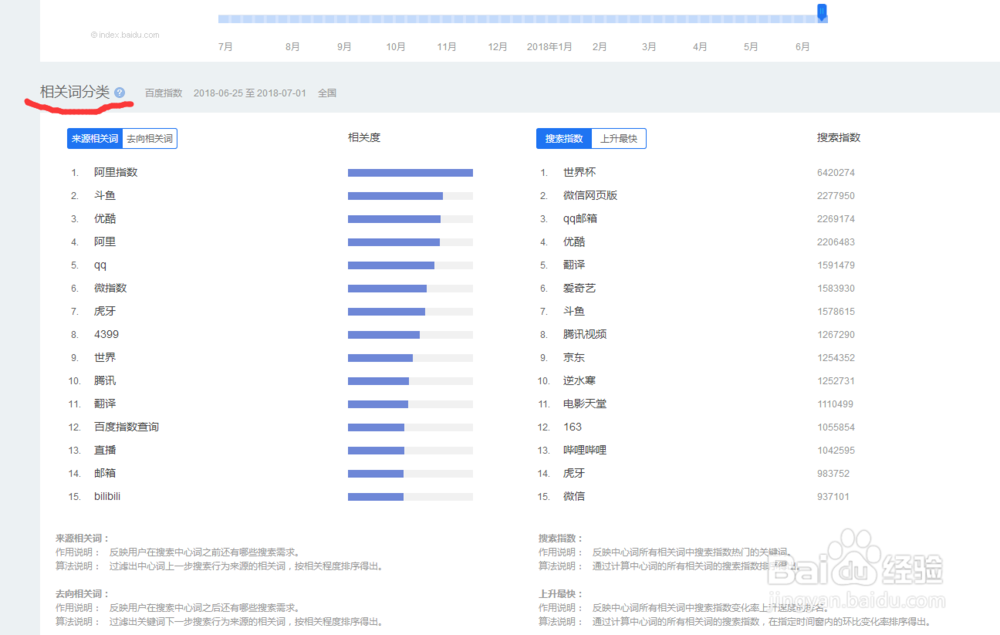The height and width of the screenshot is (635, 1000).
Task: Click 腾讯视频 in the search index list
Action: (585, 334)
